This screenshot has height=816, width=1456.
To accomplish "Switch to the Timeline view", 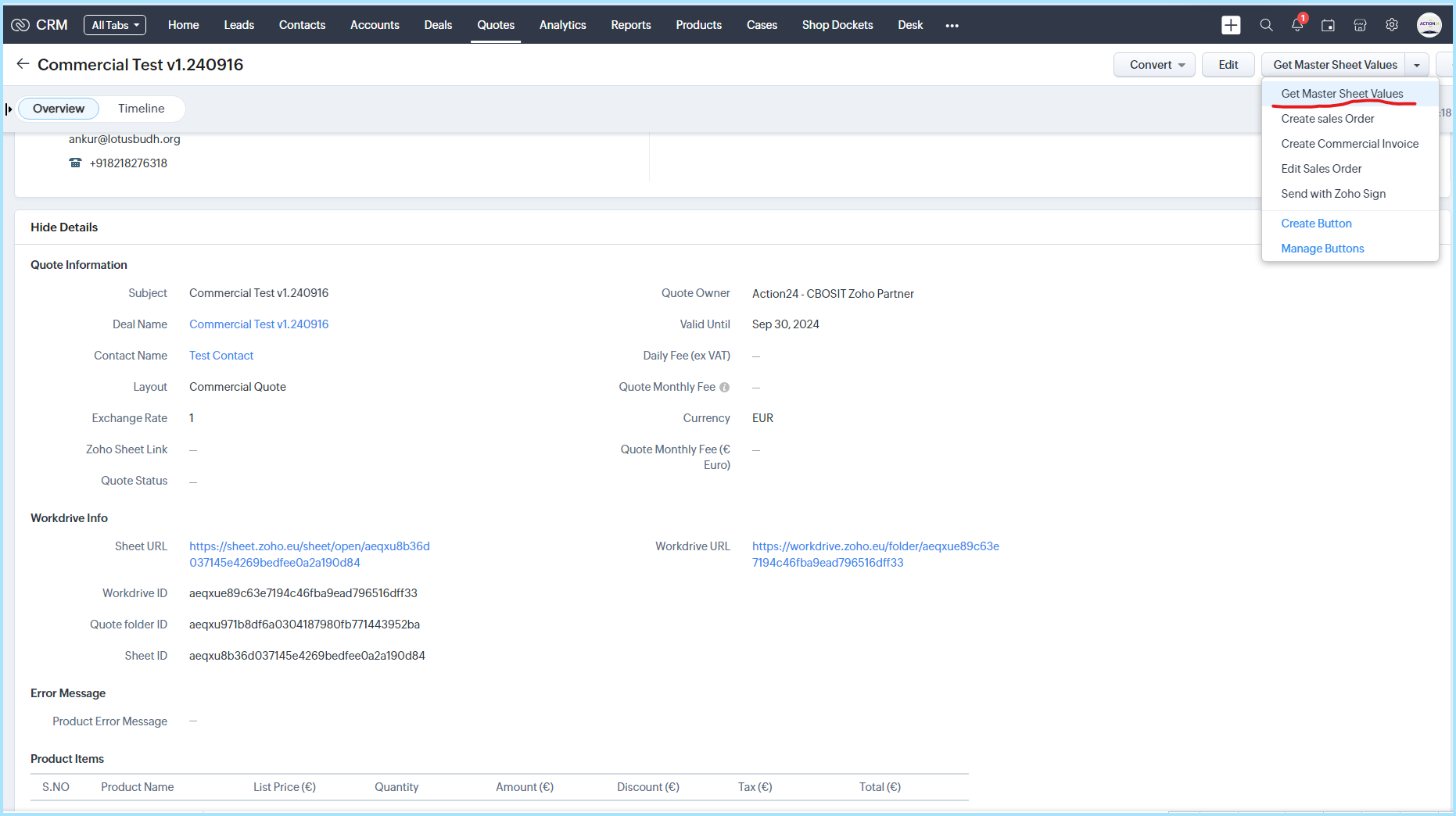I will pyautogui.click(x=141, y=109).
